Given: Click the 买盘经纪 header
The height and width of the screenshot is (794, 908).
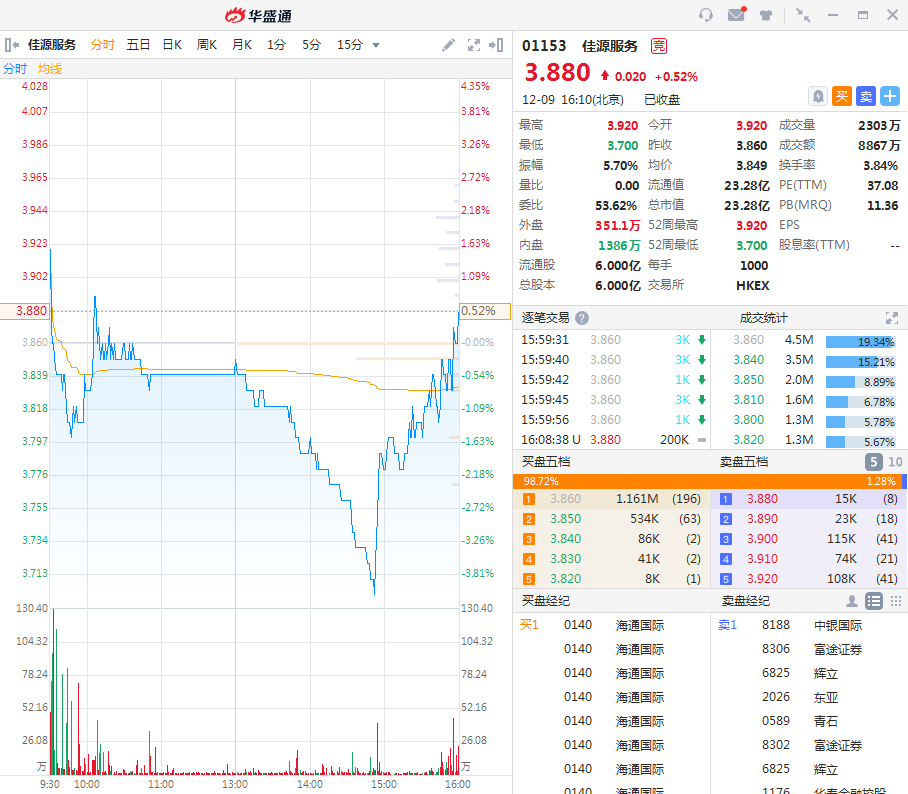Looking at the screenshot, I should click(546, 601).
